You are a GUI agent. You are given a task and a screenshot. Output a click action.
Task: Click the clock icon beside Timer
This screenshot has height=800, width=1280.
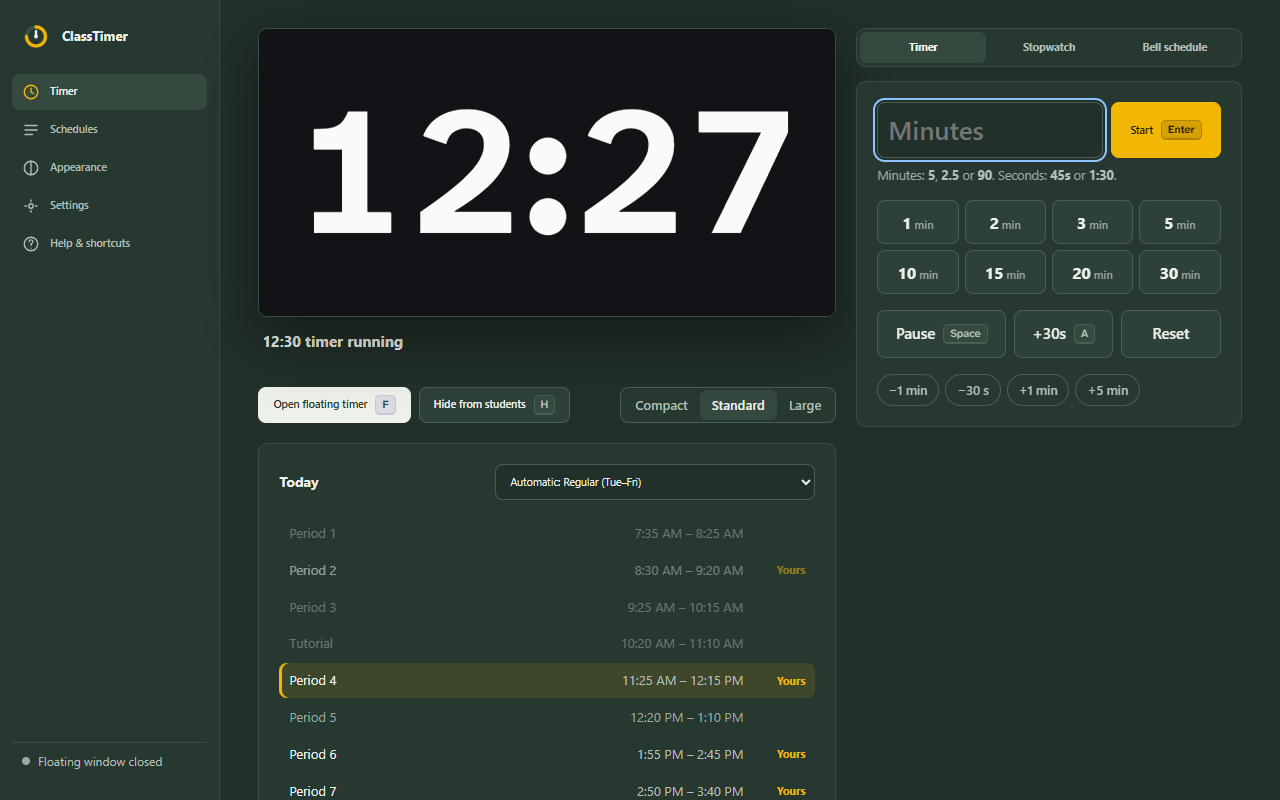tap(31, 92)
